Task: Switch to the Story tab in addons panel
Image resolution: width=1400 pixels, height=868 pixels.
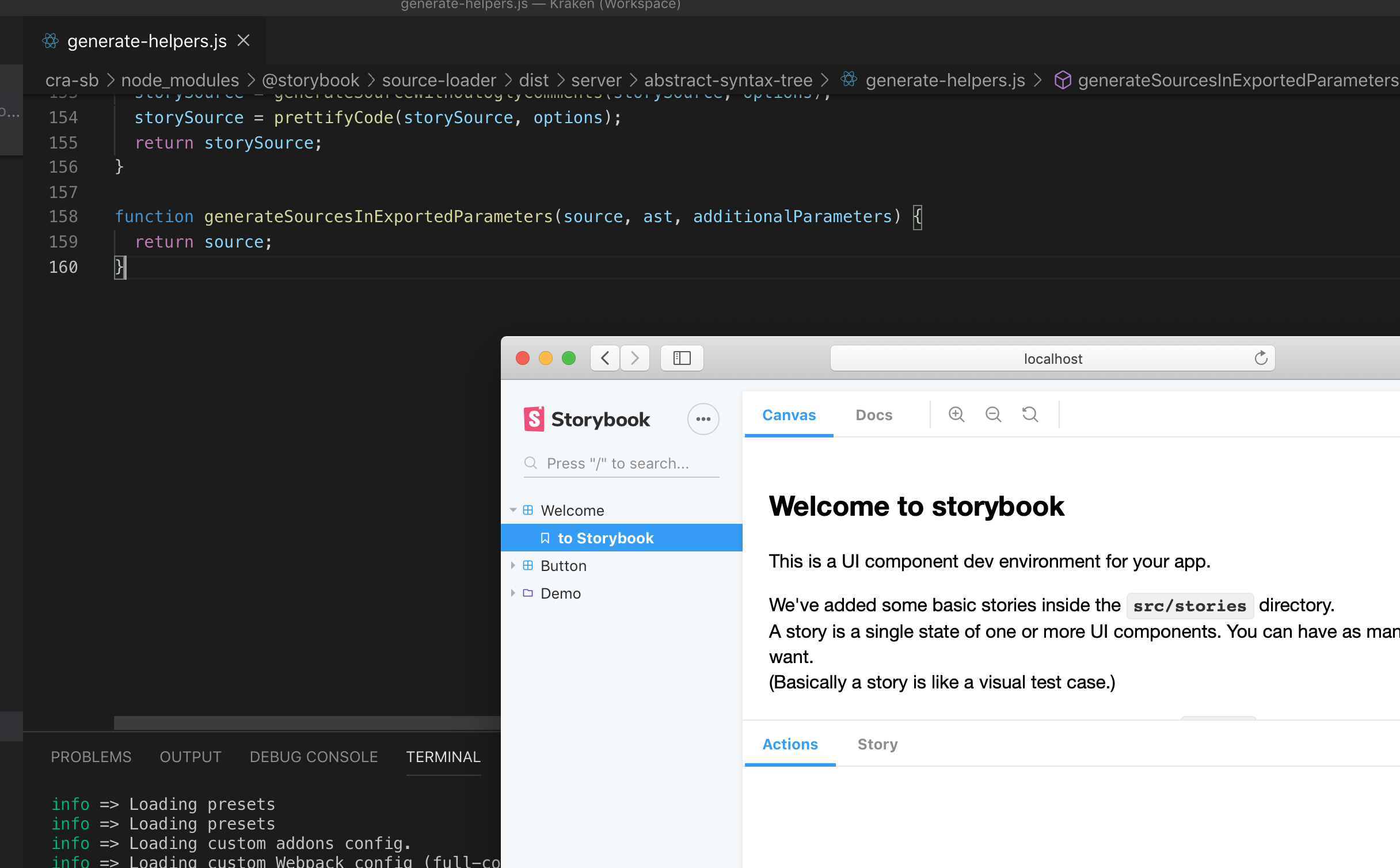Action: tap(877, 744)
